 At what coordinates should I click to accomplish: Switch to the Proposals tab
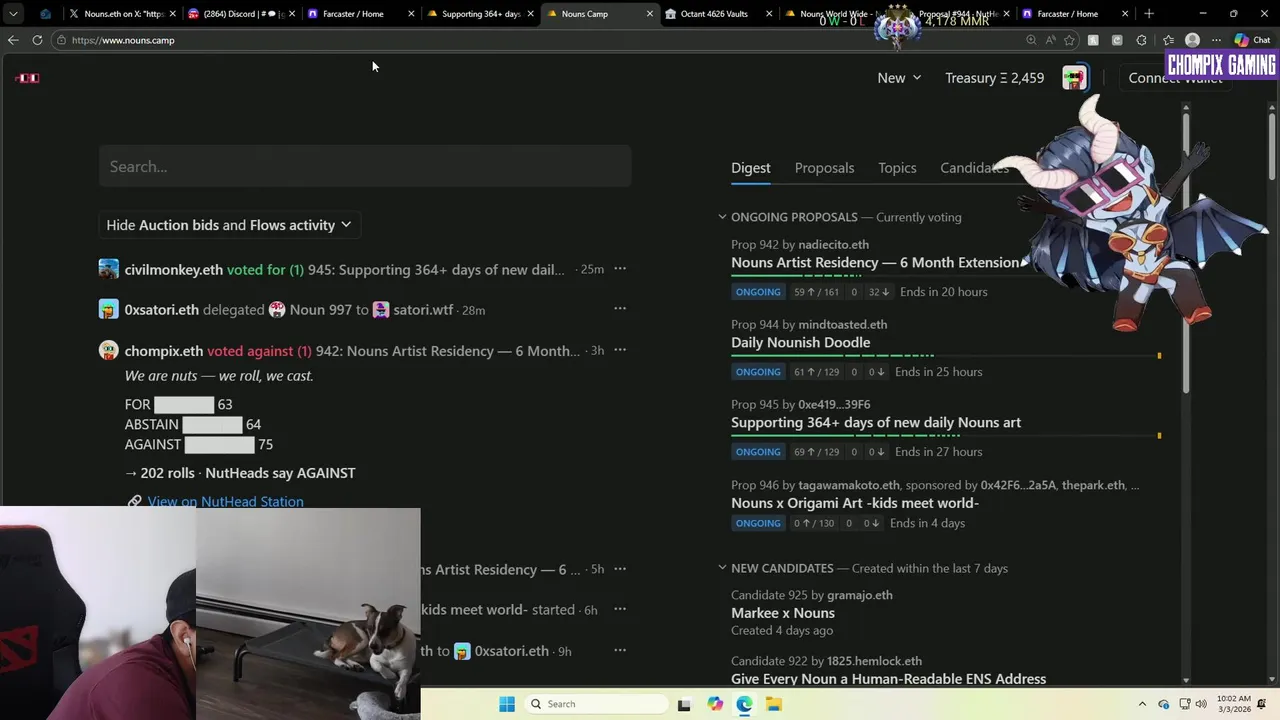pos(824,168)
